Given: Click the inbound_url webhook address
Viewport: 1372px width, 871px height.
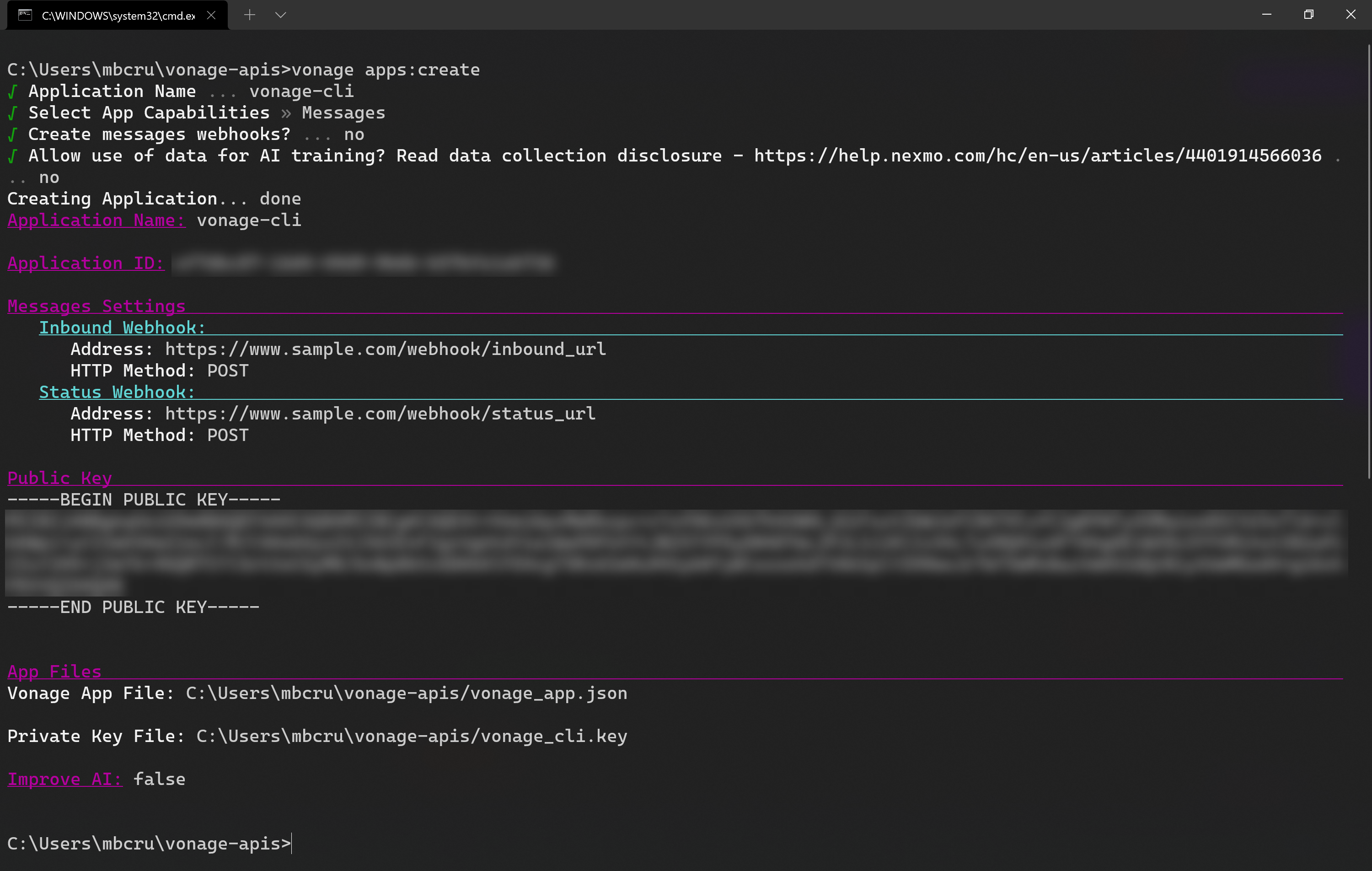Looking at the screenshot, I should click(x=386, y=349).
